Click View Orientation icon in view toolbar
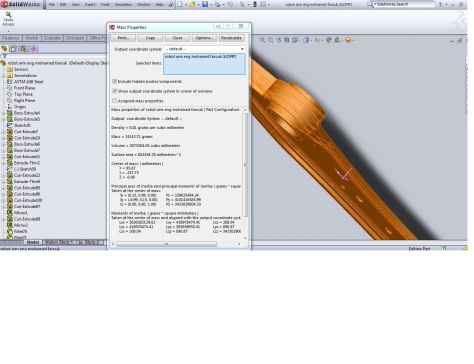Viewport: 474px width, 364px height. click(294, 40)
